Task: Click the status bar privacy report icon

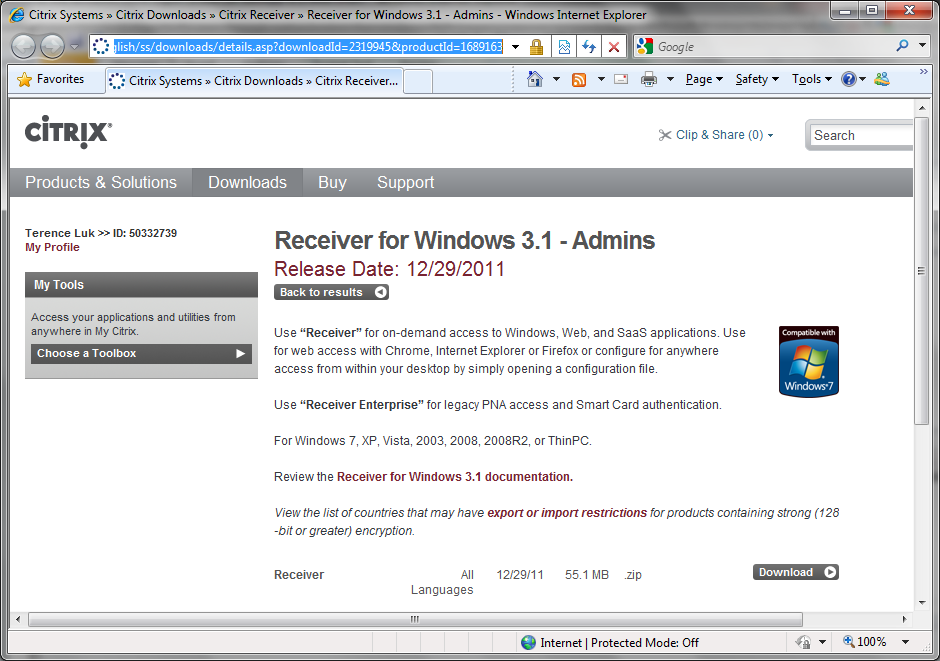Action: [x=803, y=642]
